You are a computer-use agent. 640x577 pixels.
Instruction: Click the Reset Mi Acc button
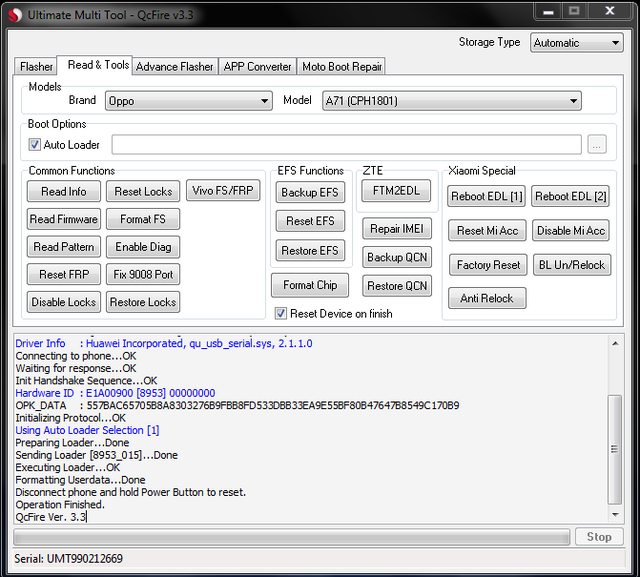(487, 231)
